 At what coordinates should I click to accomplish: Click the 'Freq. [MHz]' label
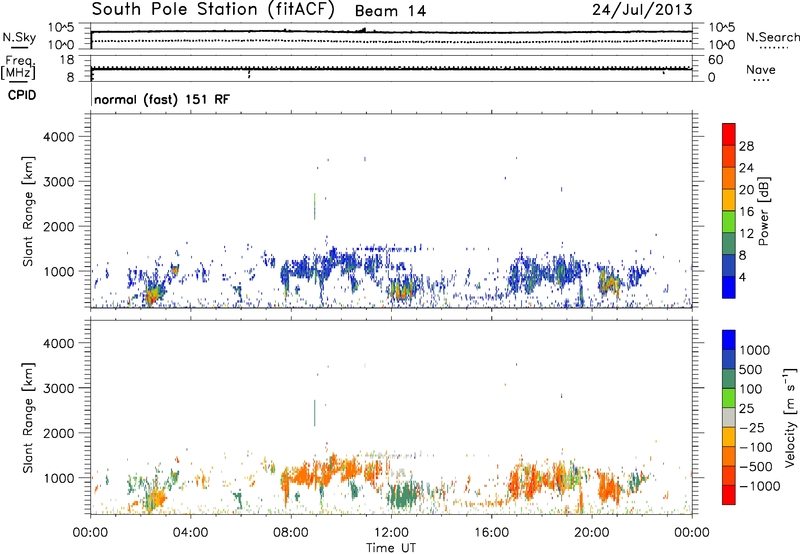point(18,67)
